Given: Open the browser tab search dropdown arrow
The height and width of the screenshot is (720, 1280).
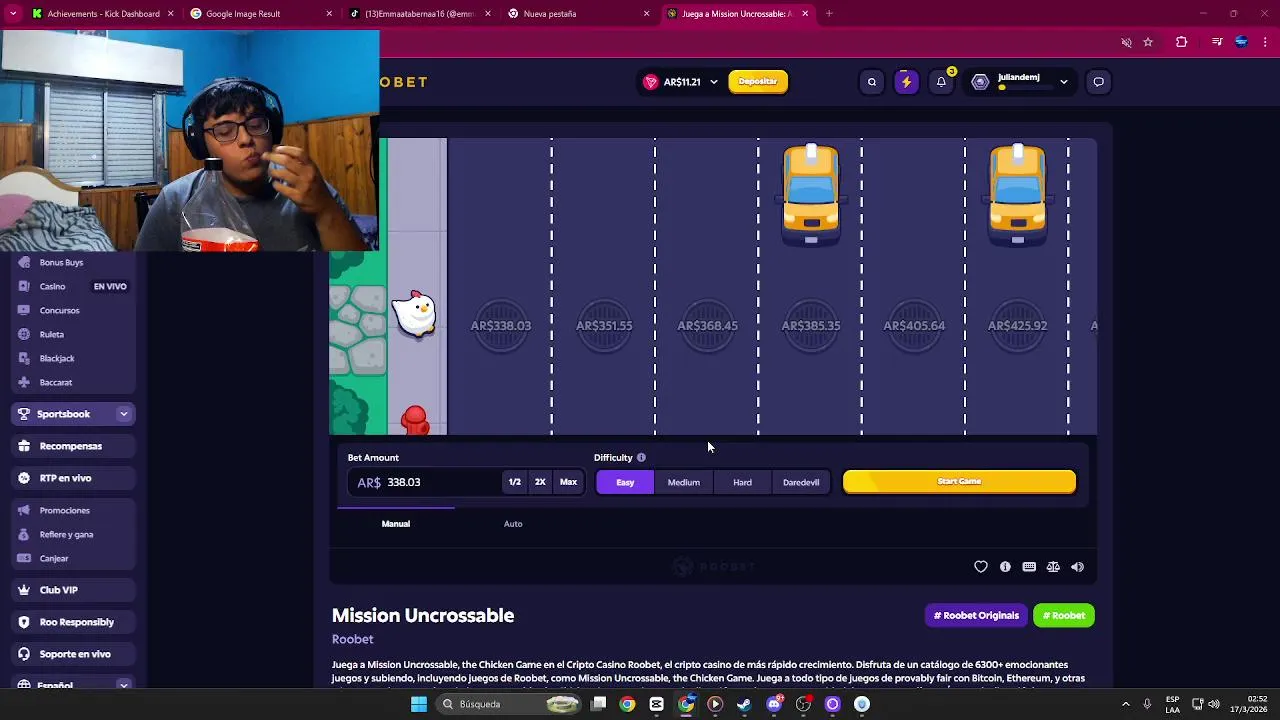Looking at the screenshot, I should tap(13, 14).
